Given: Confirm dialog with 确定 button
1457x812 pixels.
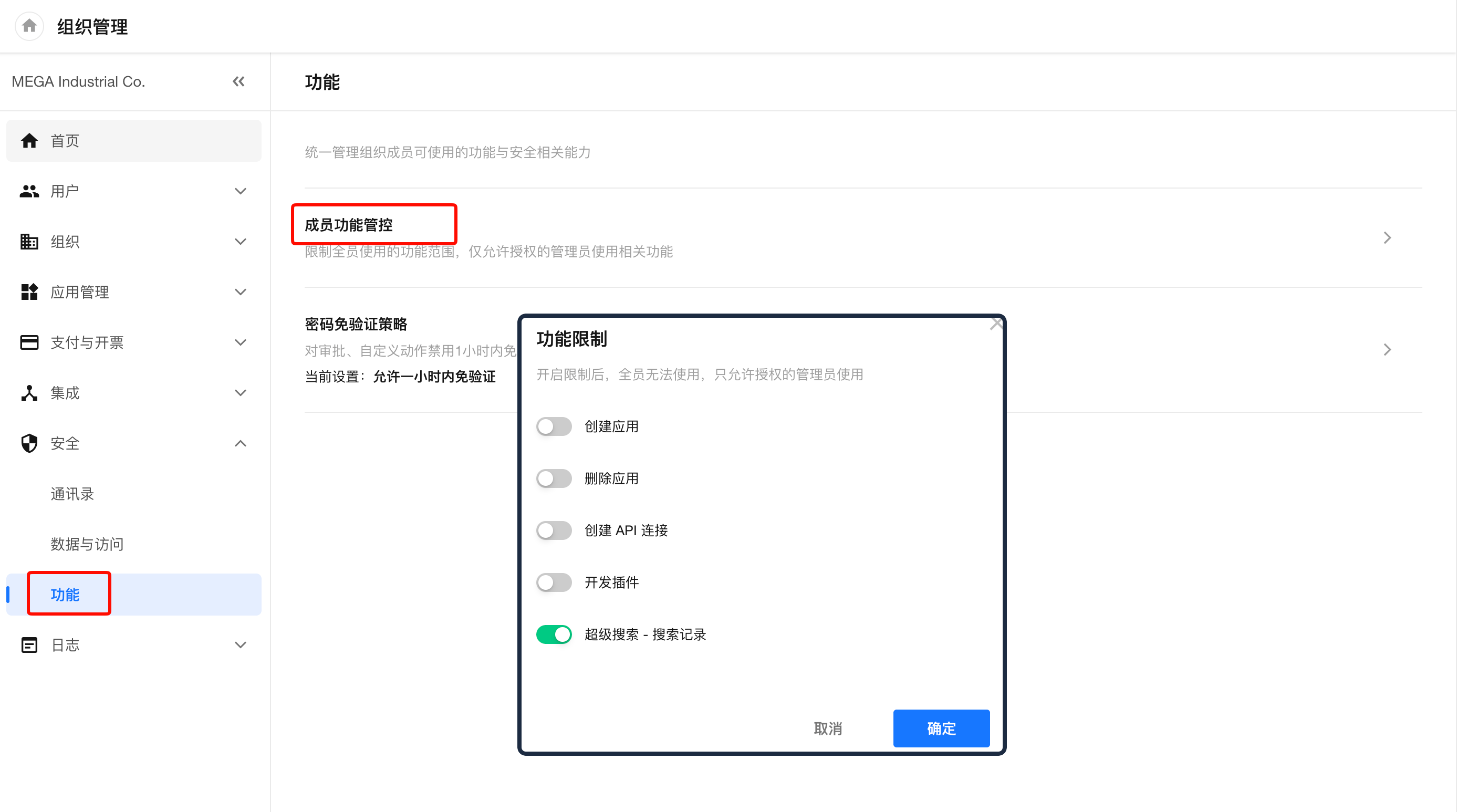Looking at the screenshot, I should pos(941,728).
